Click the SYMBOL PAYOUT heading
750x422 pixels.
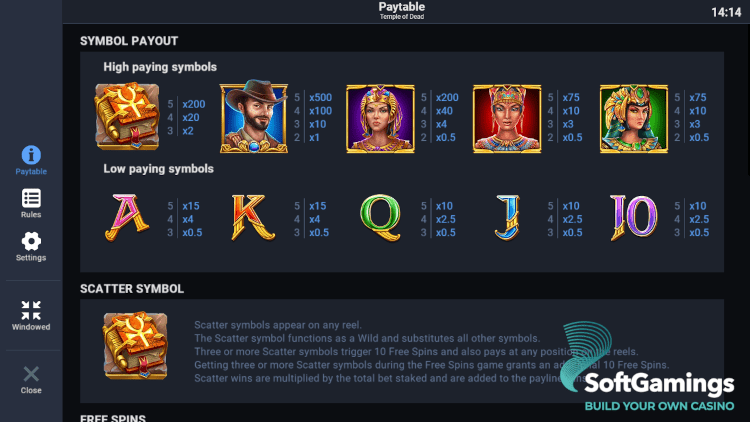coord(129,41)
